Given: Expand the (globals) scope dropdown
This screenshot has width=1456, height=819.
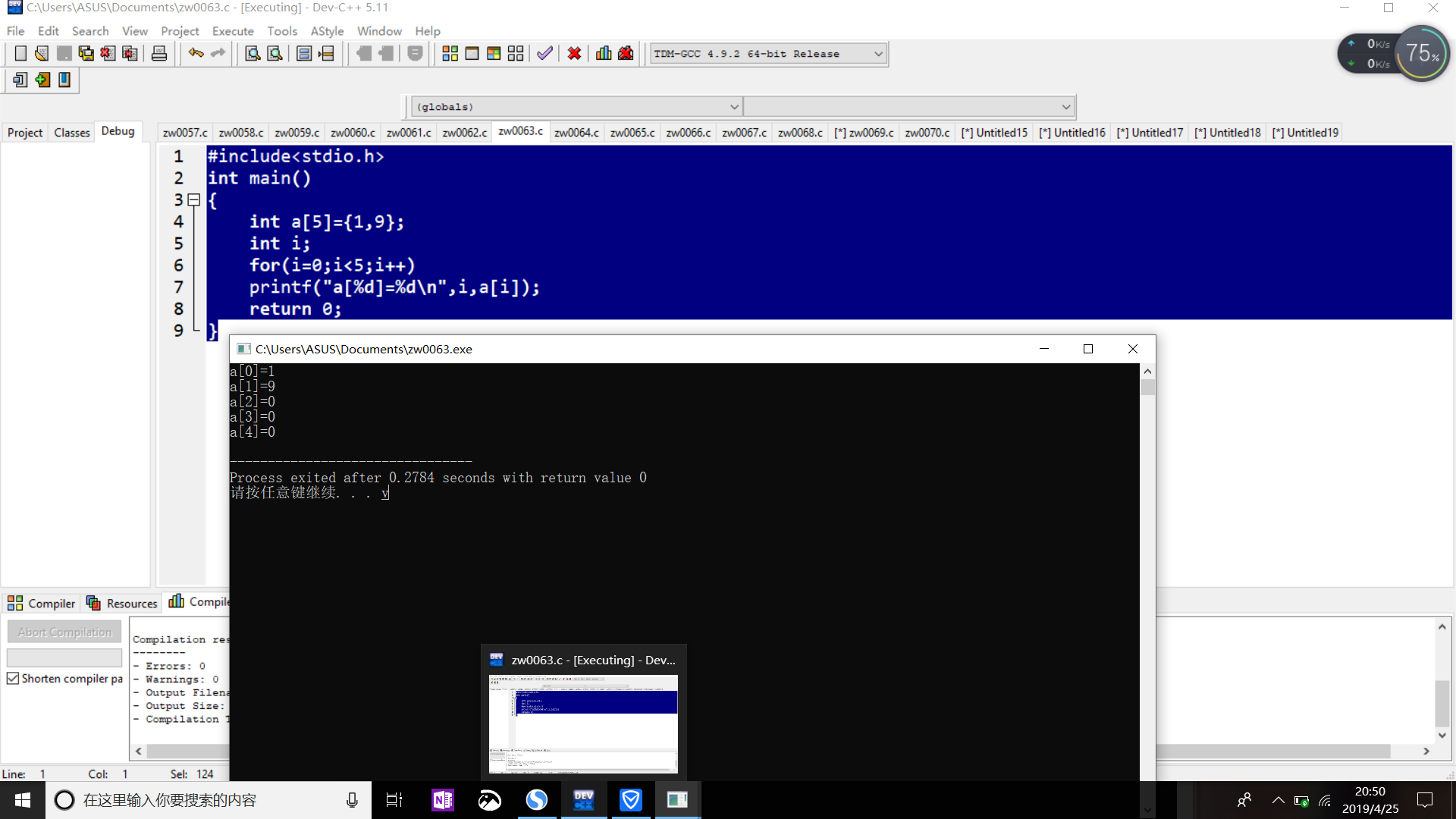Looking at the screenshot, I should pyautogui.click(x=733, y=107).
